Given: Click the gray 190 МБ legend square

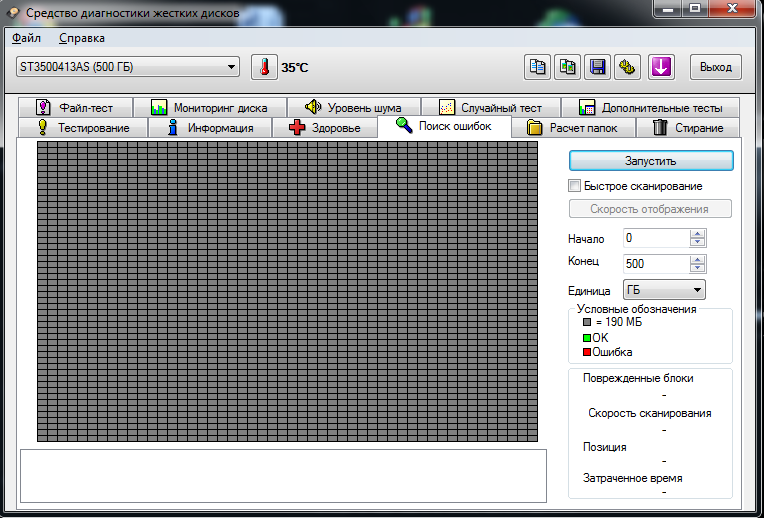Looking at the screenshot, I should 587,322.
